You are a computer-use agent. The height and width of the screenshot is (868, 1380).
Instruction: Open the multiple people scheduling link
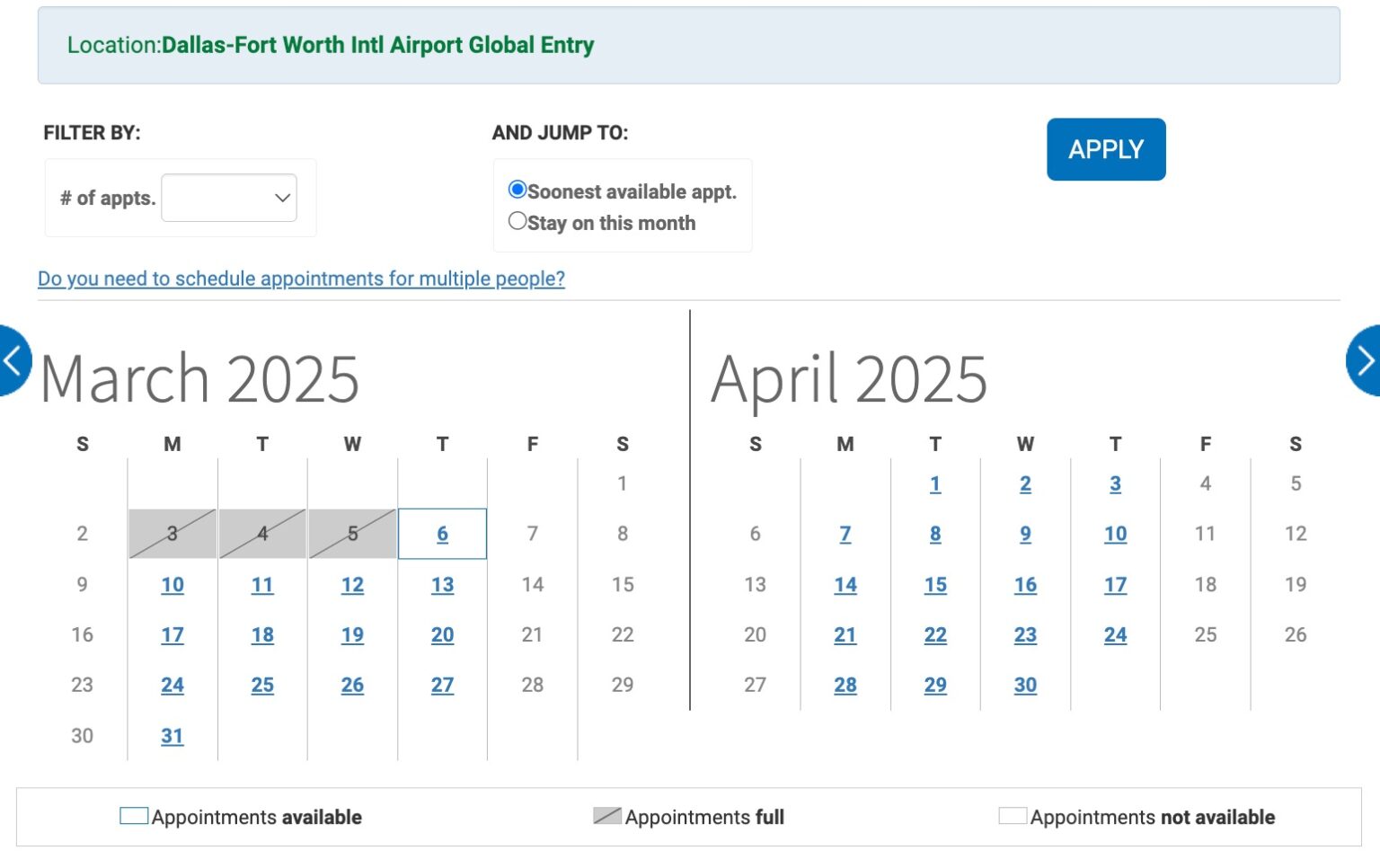(x=300, y=279)
